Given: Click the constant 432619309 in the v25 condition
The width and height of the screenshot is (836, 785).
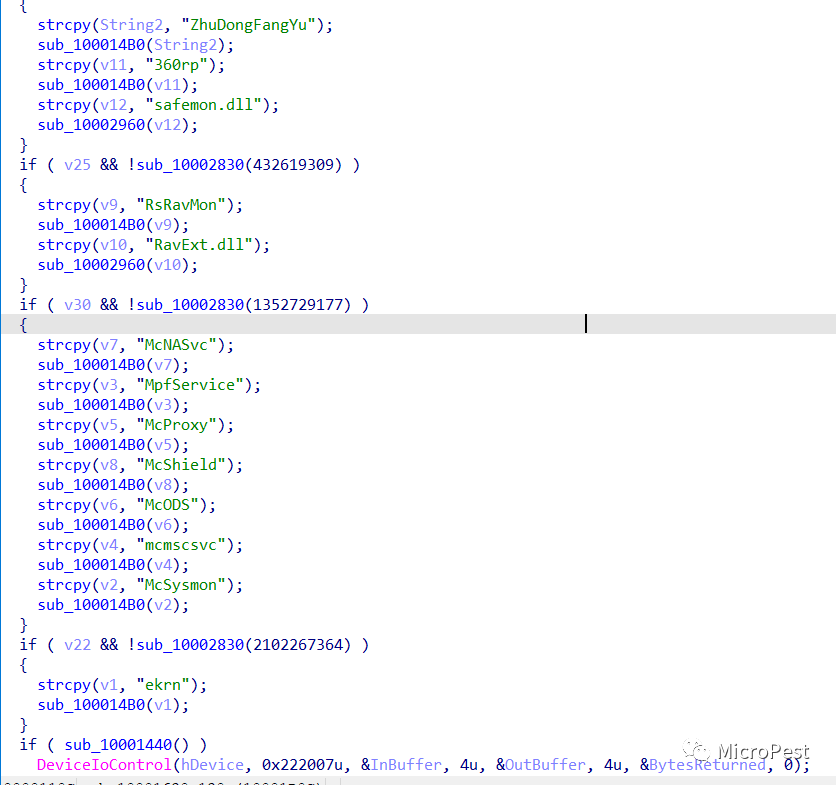Looking at the screenshot, I should point(293,165).
